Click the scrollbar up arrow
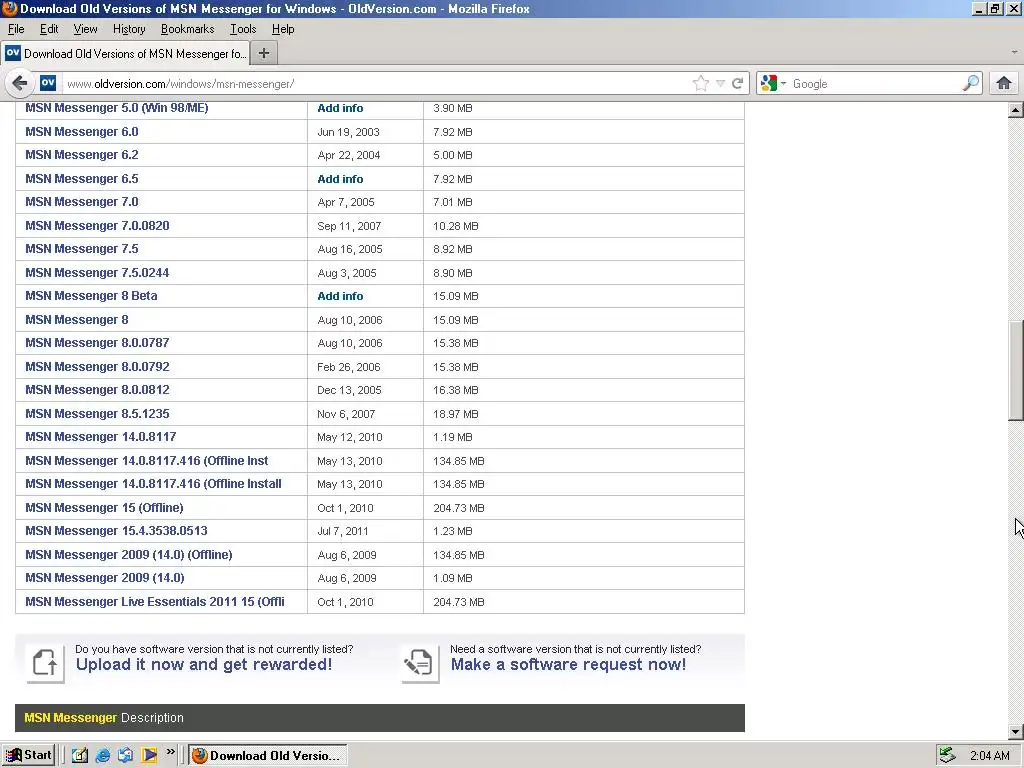 (x=1016, y=110)
